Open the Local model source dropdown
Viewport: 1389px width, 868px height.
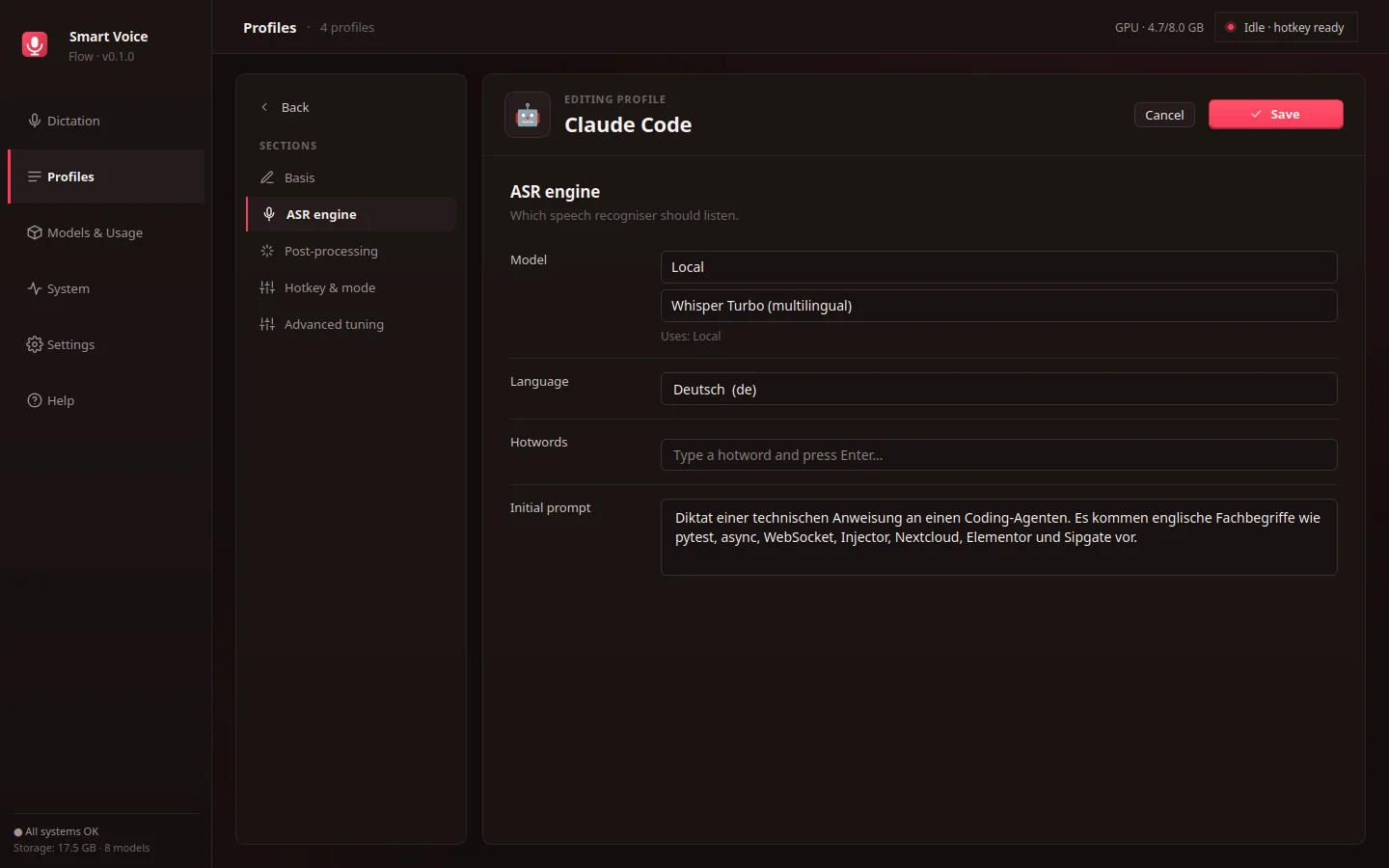tap(998, 267)
